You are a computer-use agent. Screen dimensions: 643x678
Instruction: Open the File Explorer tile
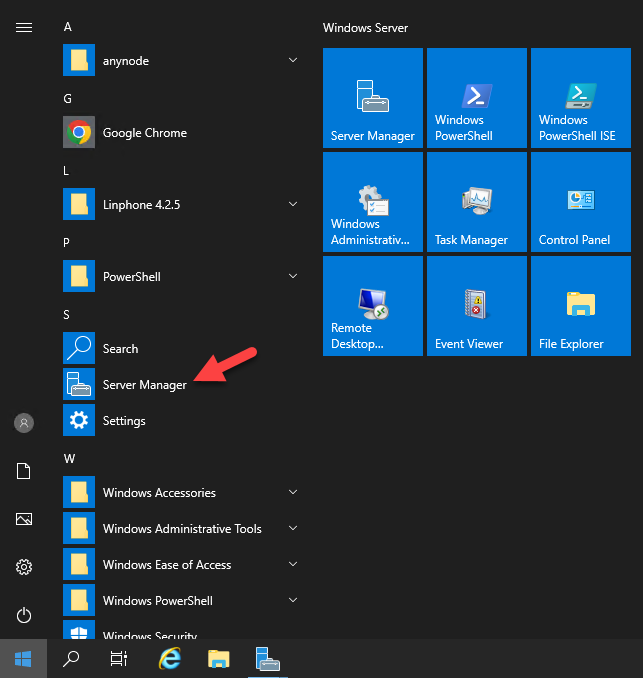[581, 306]
